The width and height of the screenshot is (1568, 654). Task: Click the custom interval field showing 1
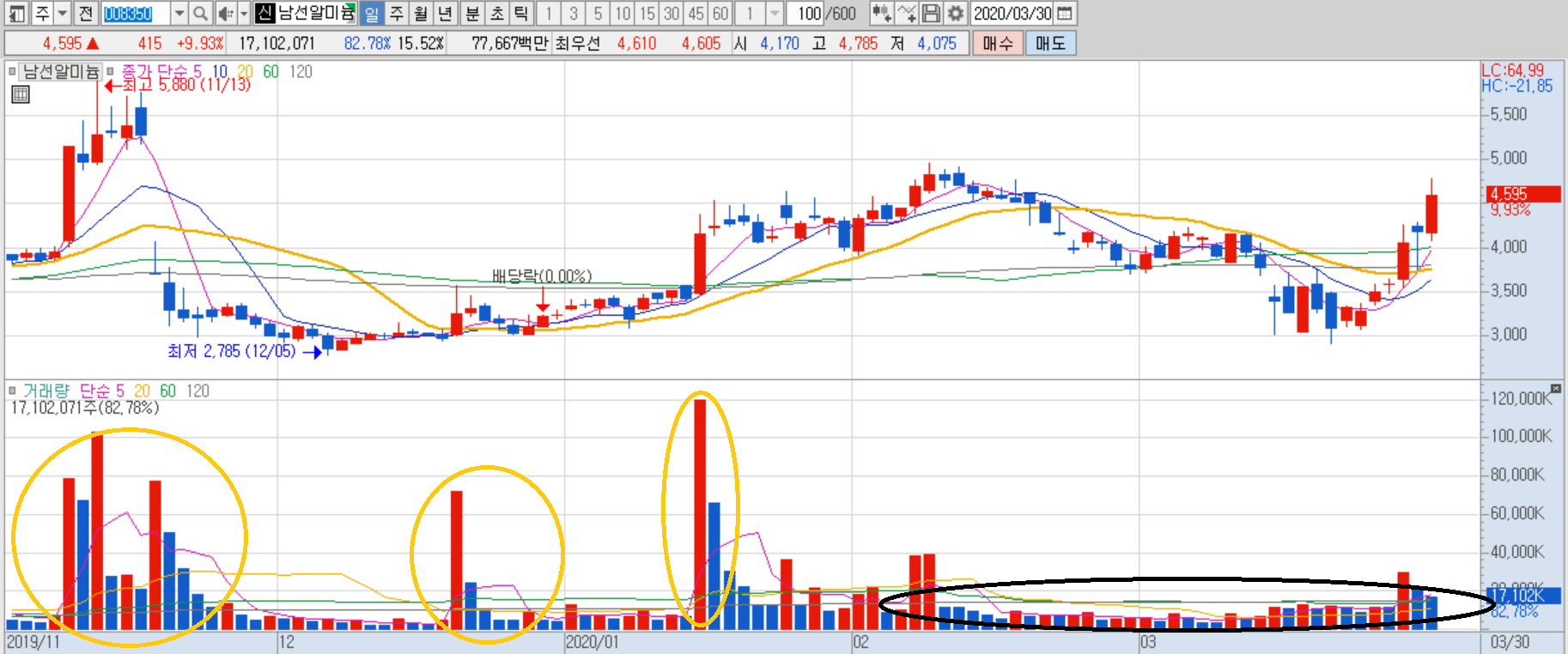click(x=750, y=13)
